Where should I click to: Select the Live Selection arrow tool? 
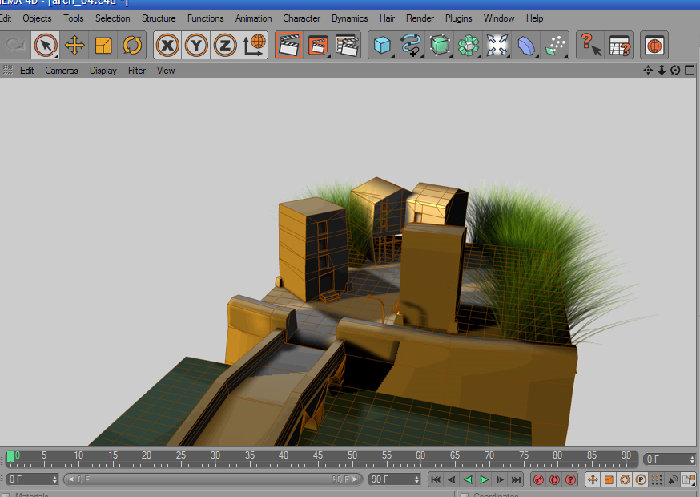pos(46,45)
